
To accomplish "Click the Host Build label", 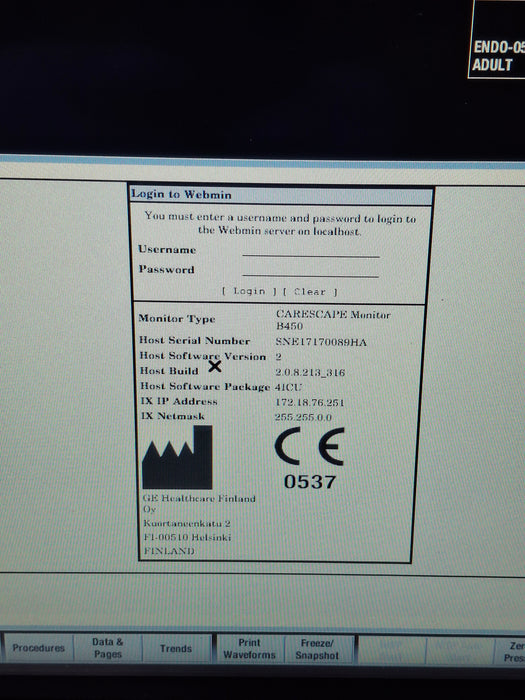I will pyautogui.click(x=169, y=371).
